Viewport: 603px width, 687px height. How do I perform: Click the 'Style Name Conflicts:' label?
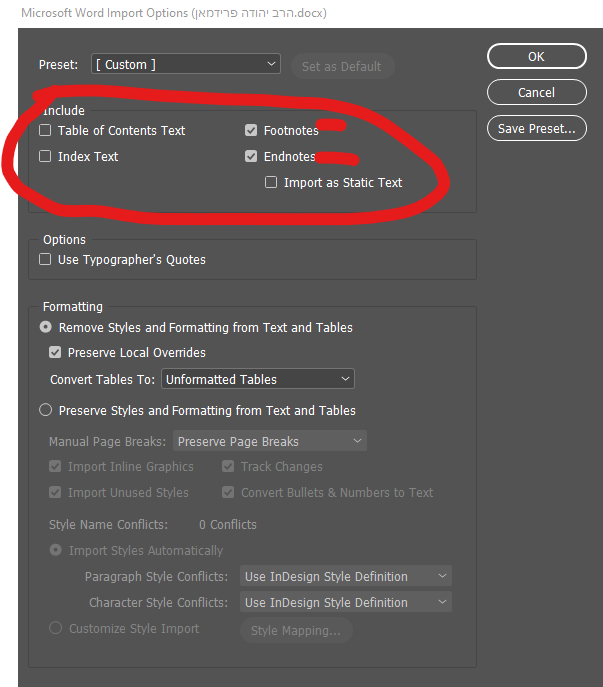108,524
